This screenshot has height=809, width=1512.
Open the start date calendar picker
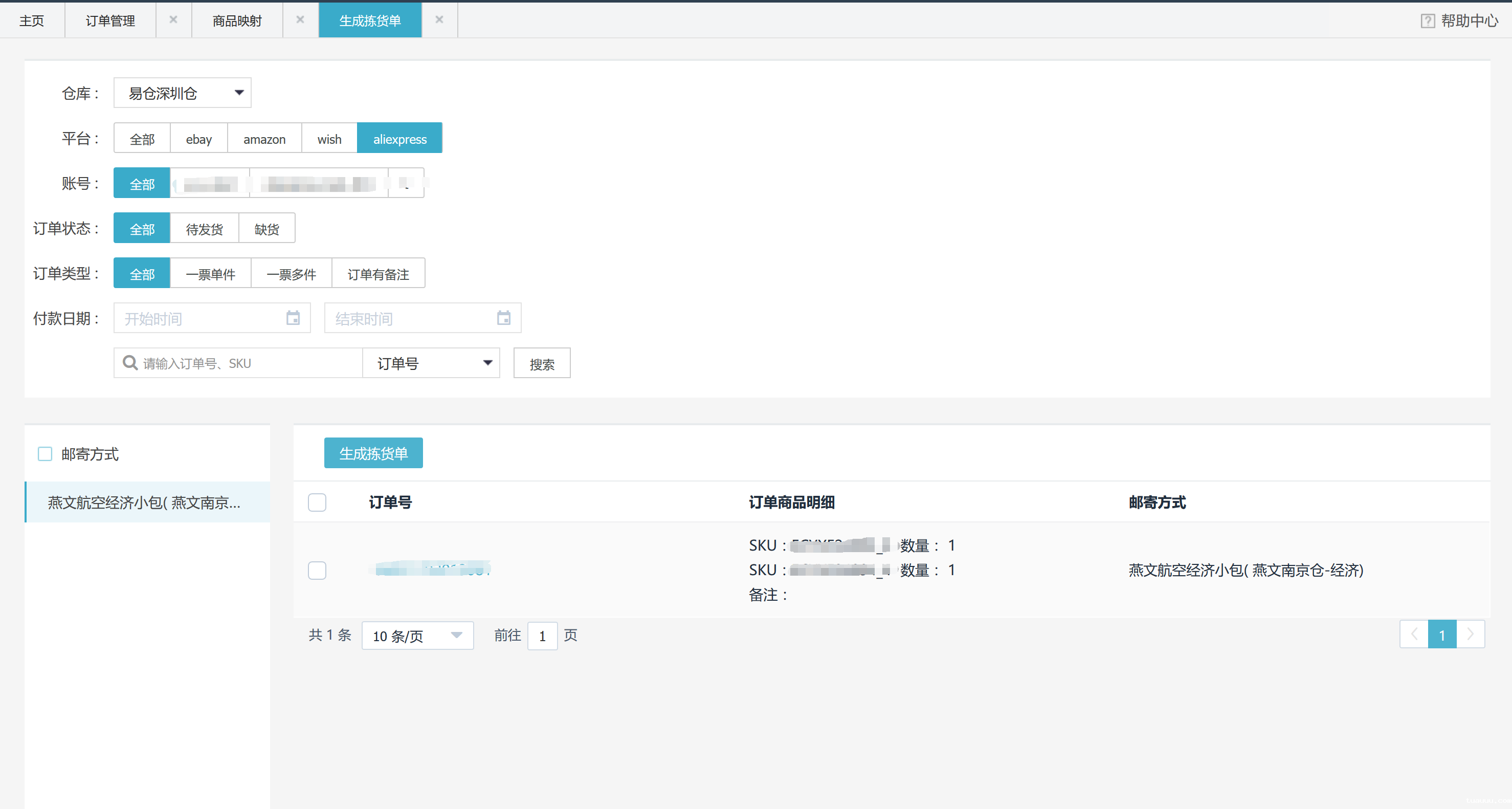point(293,318)
